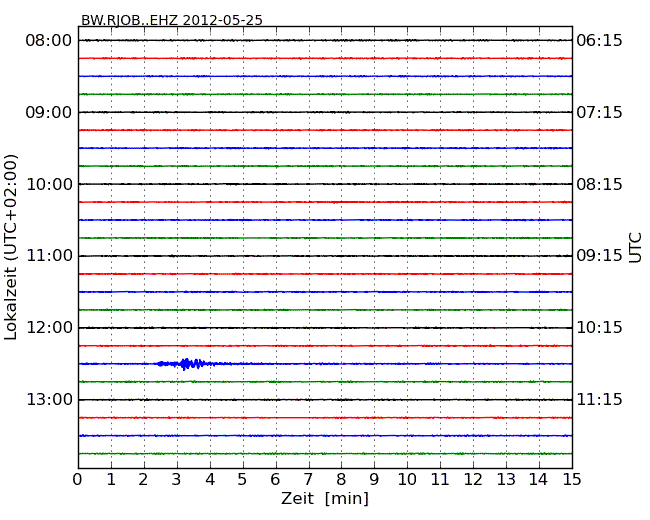Image resolution: width=650 pixels, height=520 pixels.
Task: Click the x-axis tick label 3
Action: coord(177,479)
